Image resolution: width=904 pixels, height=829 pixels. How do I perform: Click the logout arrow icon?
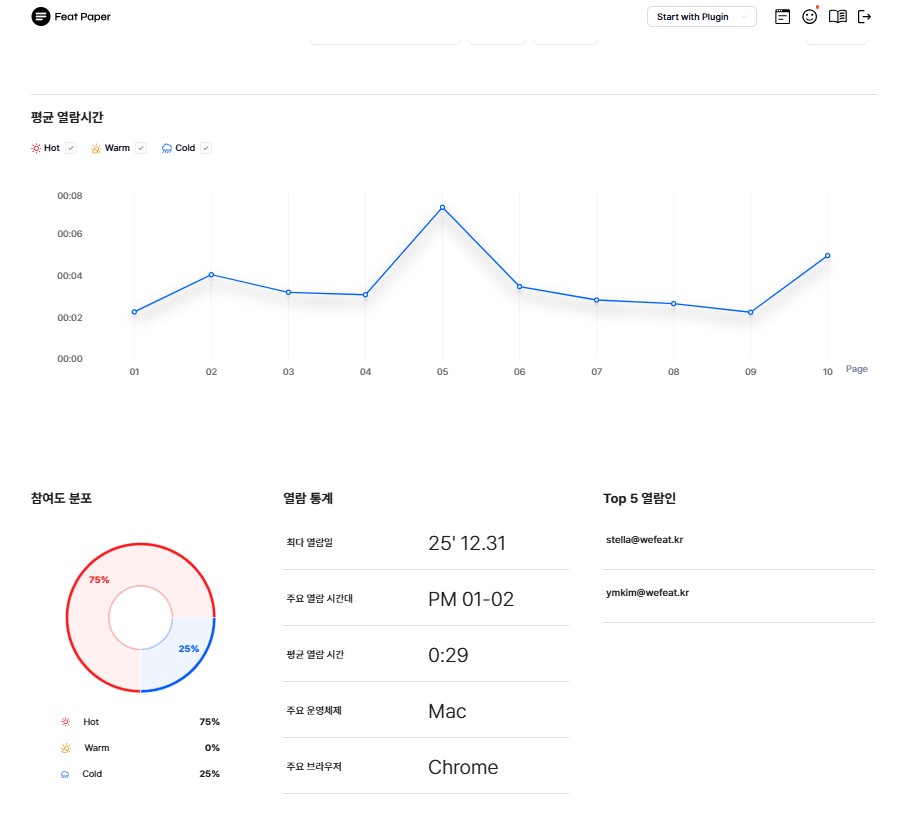click(865, 17)
